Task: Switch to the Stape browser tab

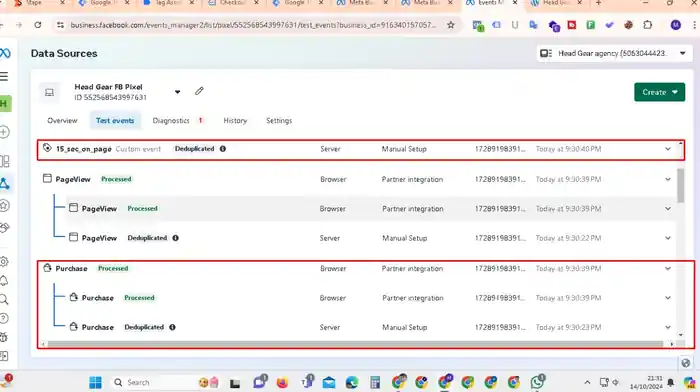Action: (36, 3)
